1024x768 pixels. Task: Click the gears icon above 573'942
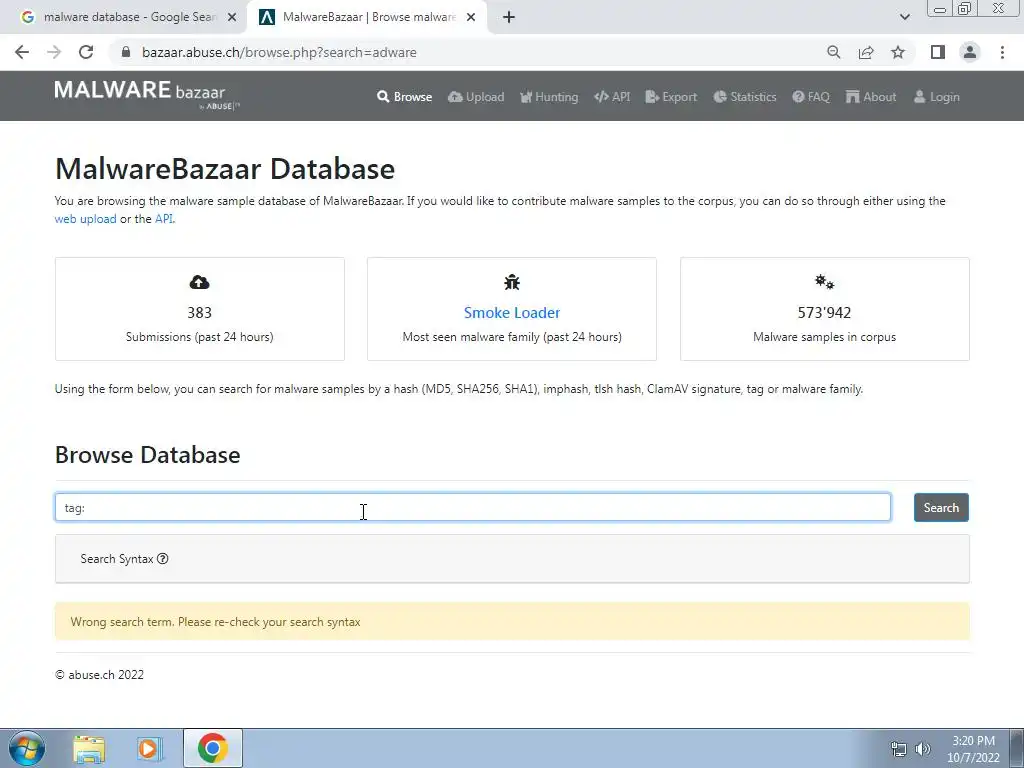tap(825, 282)
